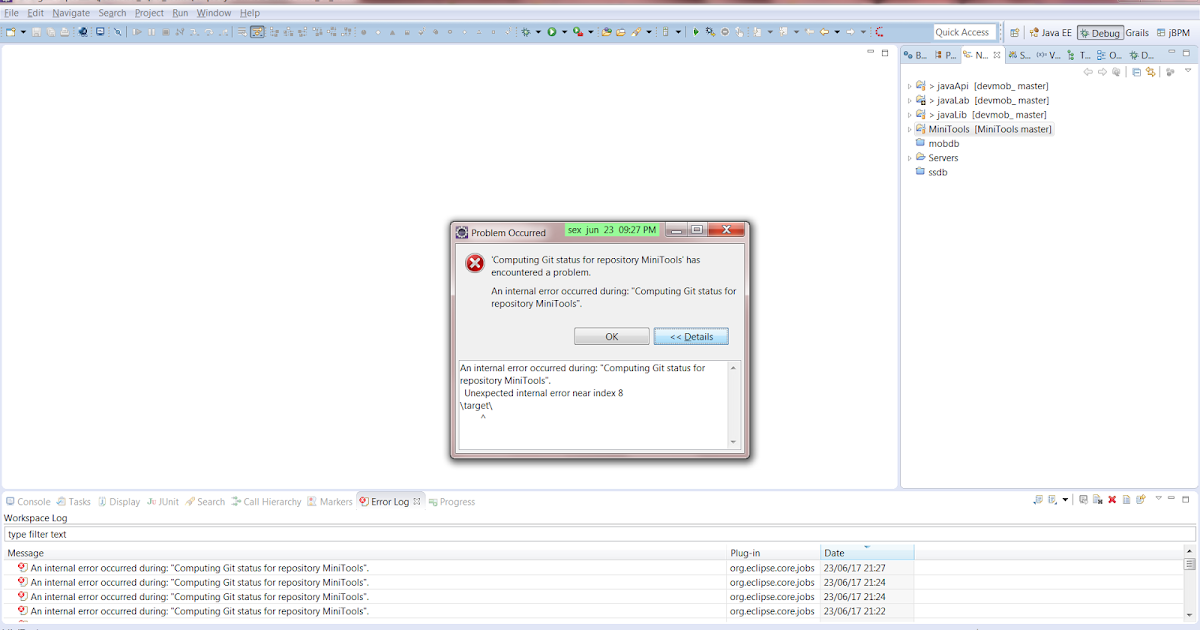Select the external tools launch icon
This screenshot has height=630, width=1200.
(x=576, y=31)
